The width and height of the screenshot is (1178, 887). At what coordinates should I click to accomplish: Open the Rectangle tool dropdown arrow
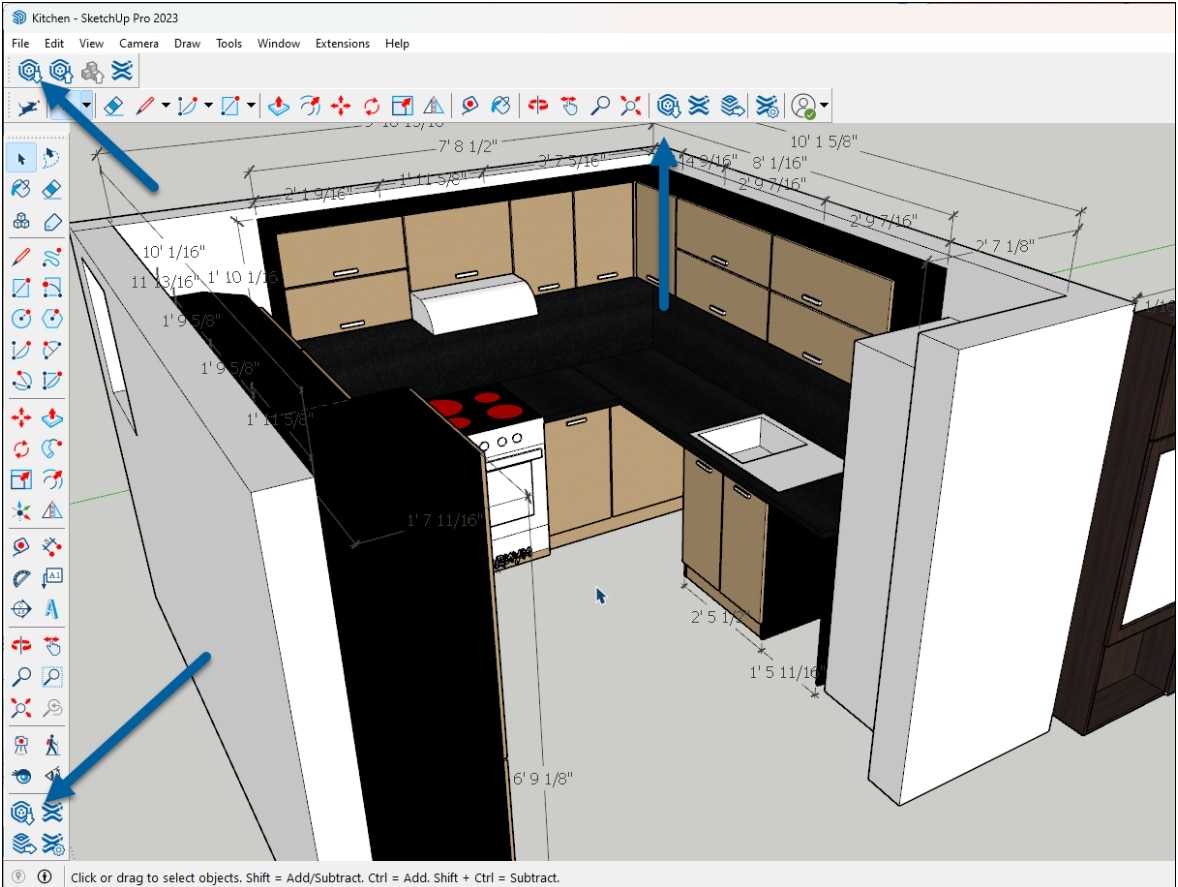(x=250, y=104)
